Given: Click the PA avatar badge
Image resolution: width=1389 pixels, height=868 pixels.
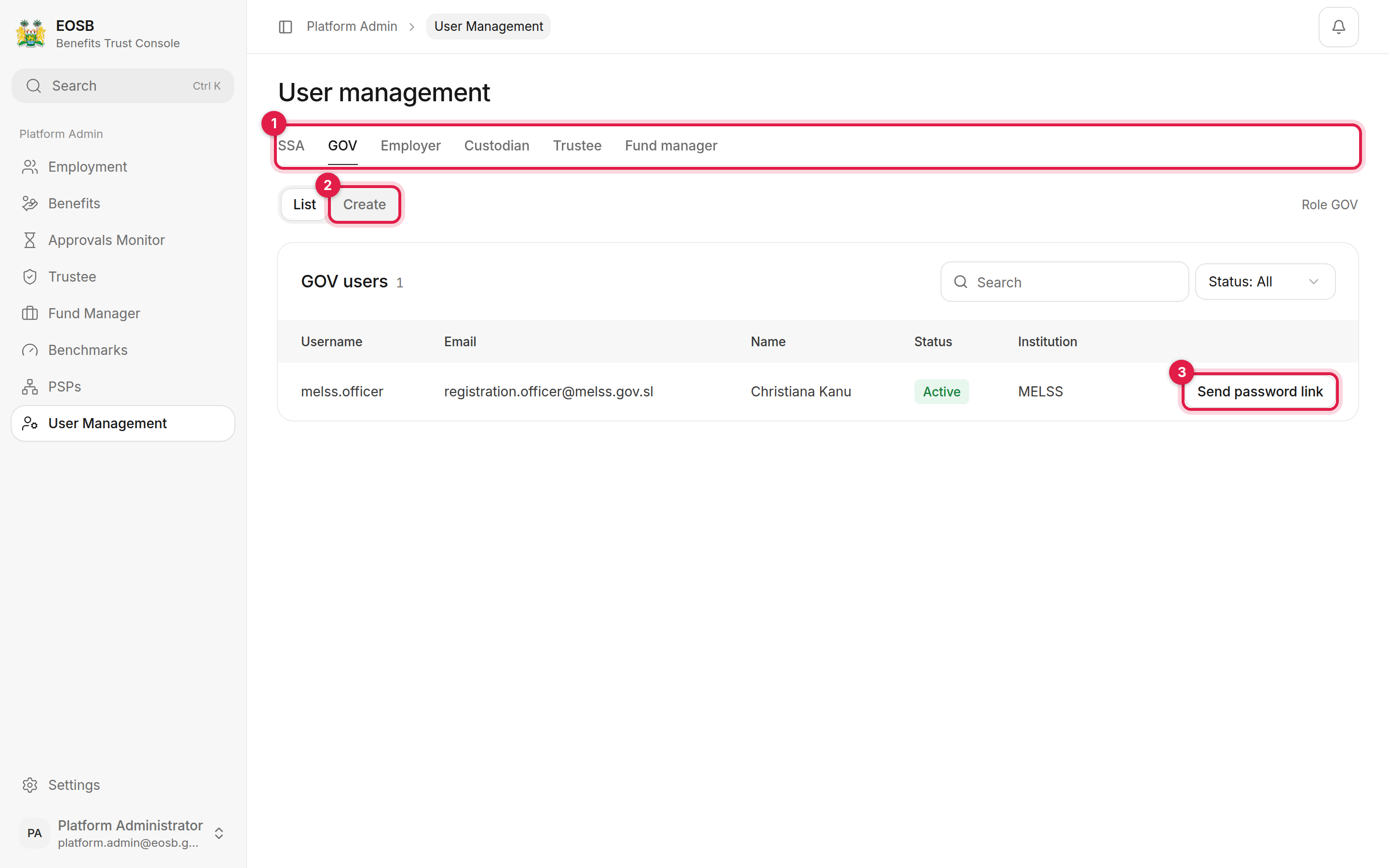Looking at the screenshot, I should 34,833.
